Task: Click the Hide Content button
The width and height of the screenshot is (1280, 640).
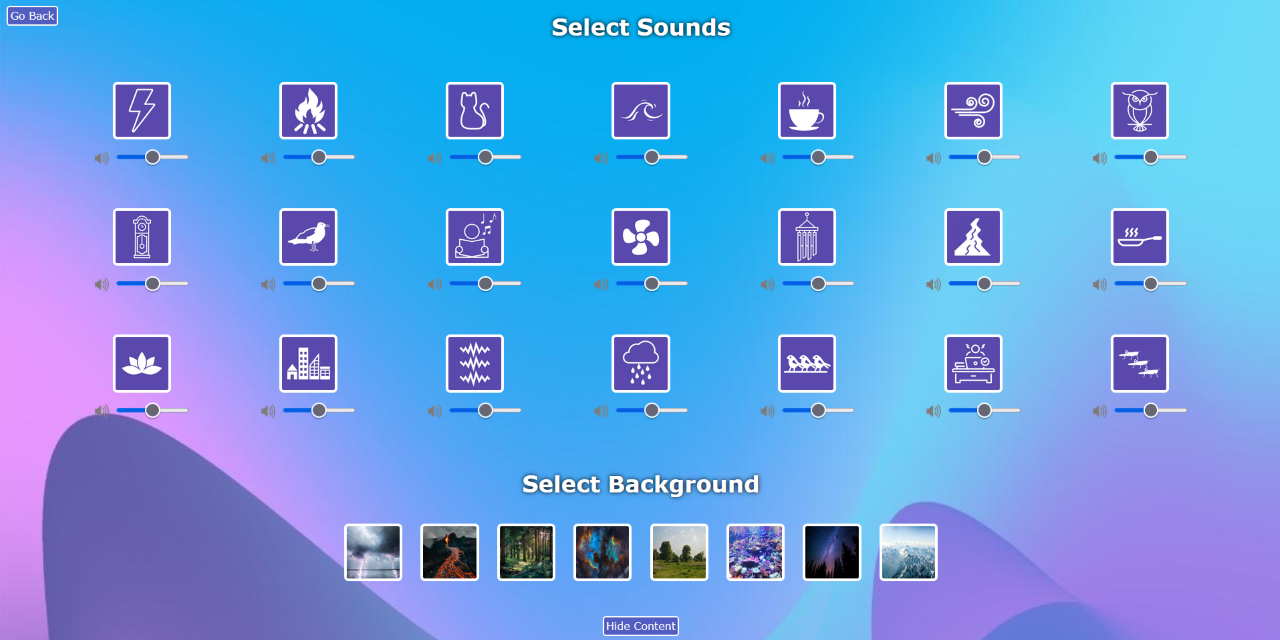Action: [641, 626]
